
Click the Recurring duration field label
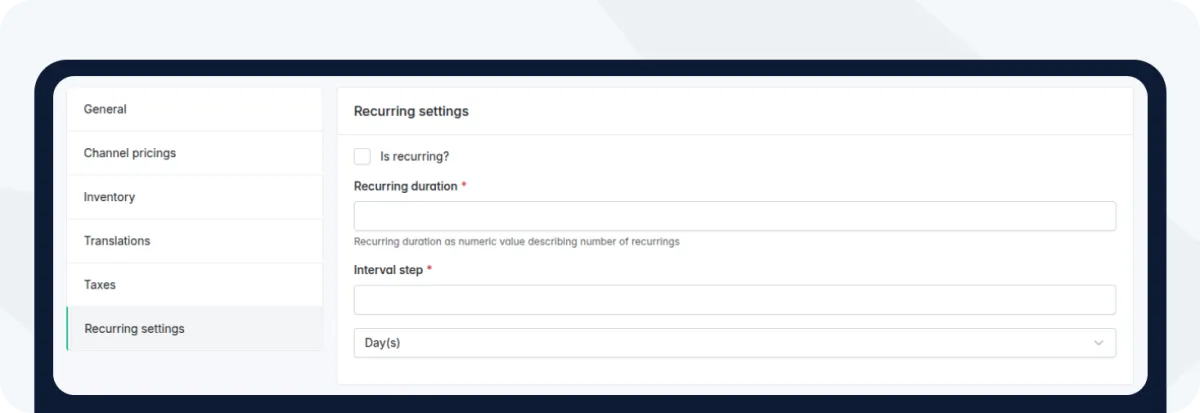pyautogui.click(x=405, y=186)
